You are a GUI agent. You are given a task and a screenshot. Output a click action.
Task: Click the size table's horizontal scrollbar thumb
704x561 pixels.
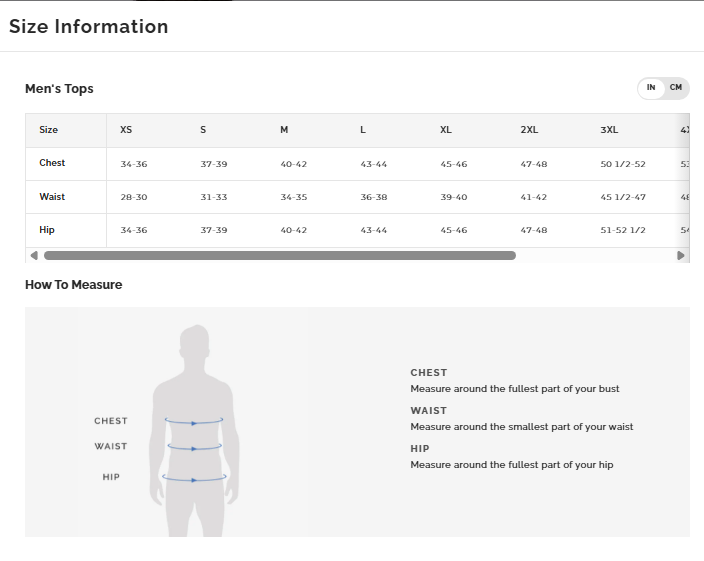(x=279, y=256)
